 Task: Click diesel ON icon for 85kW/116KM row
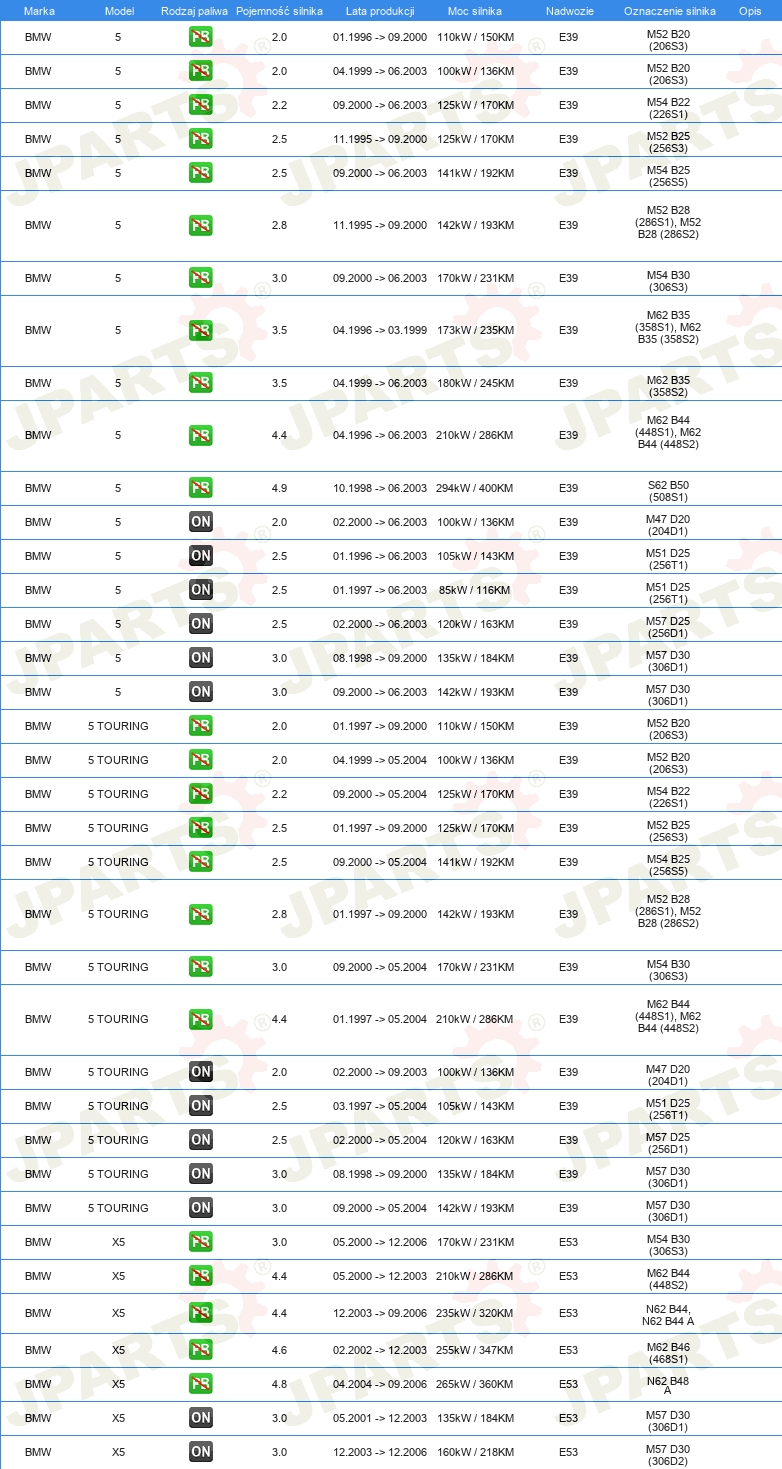pos(201,590)
